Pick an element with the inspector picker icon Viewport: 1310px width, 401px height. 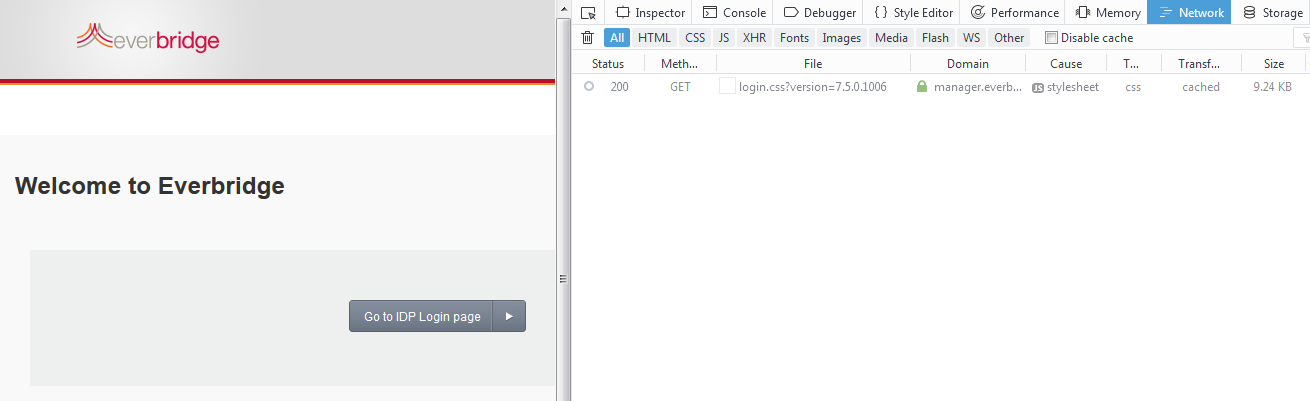588,13
